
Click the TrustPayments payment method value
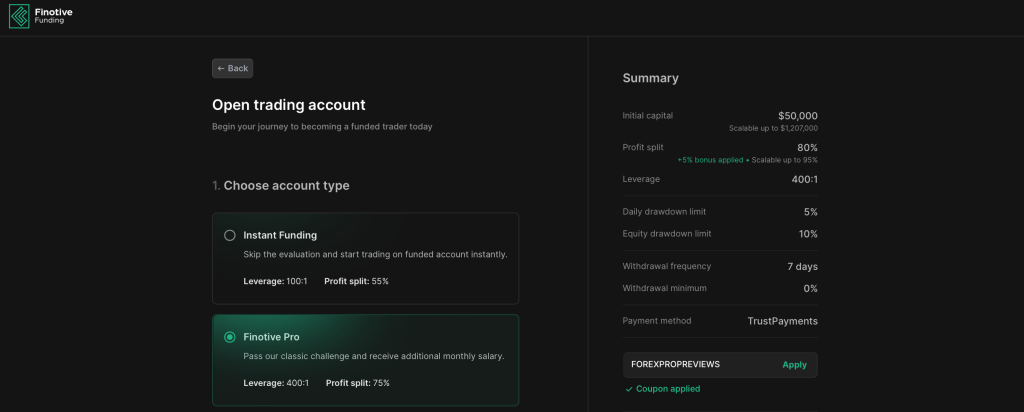click(x=782, y=321)
